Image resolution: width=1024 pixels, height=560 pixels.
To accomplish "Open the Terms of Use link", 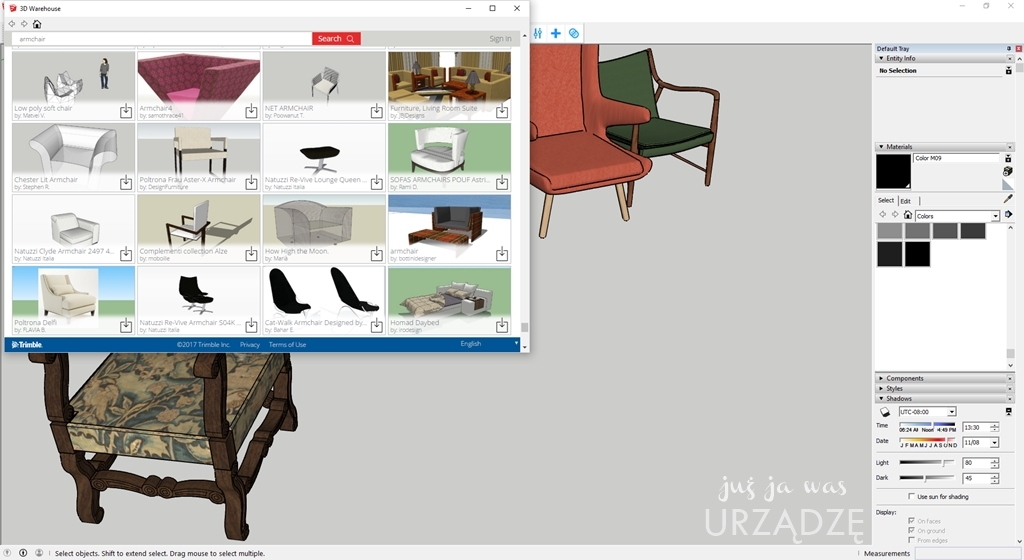I will [287, 345].
